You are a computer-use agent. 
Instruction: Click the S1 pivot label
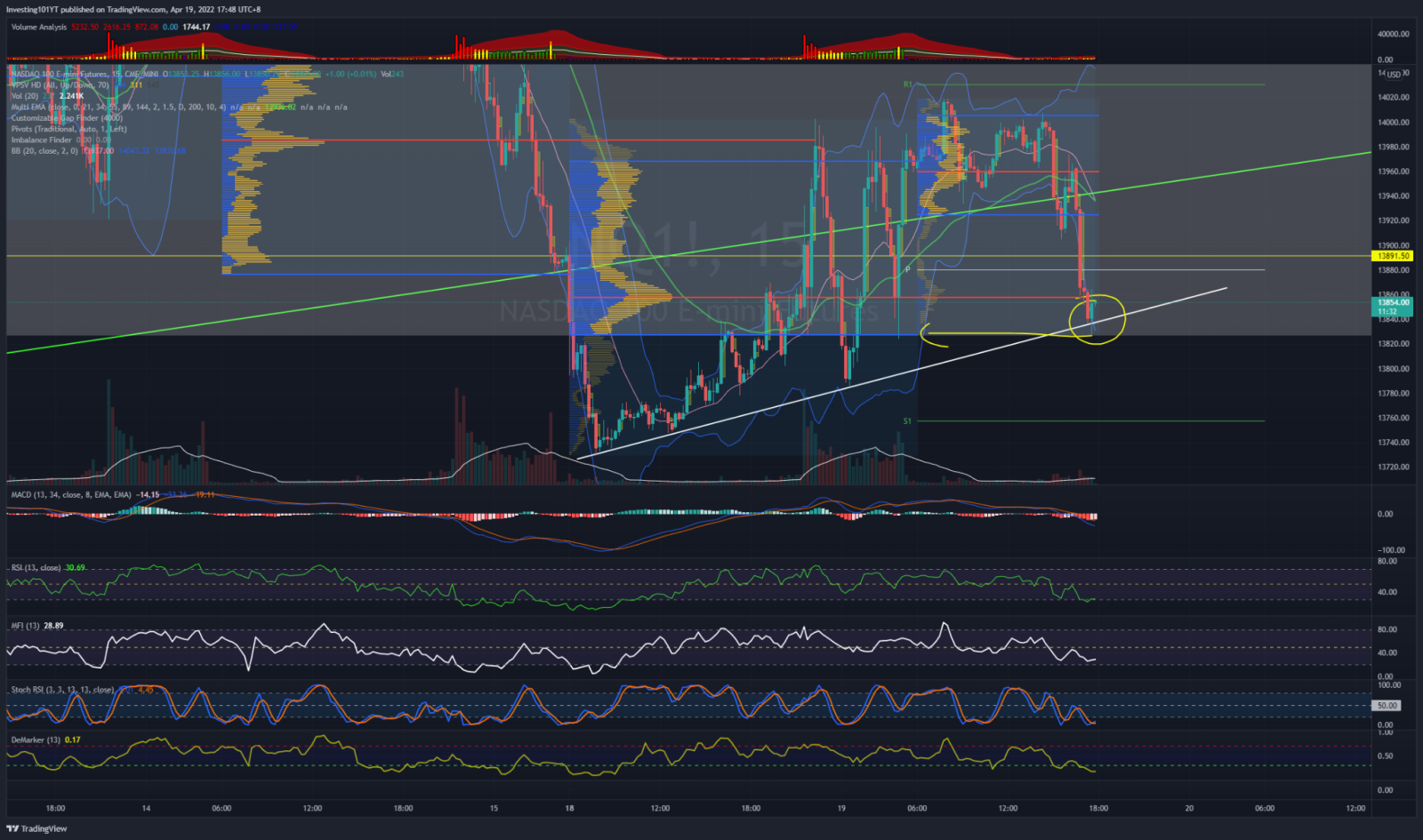tap(907, 421)
